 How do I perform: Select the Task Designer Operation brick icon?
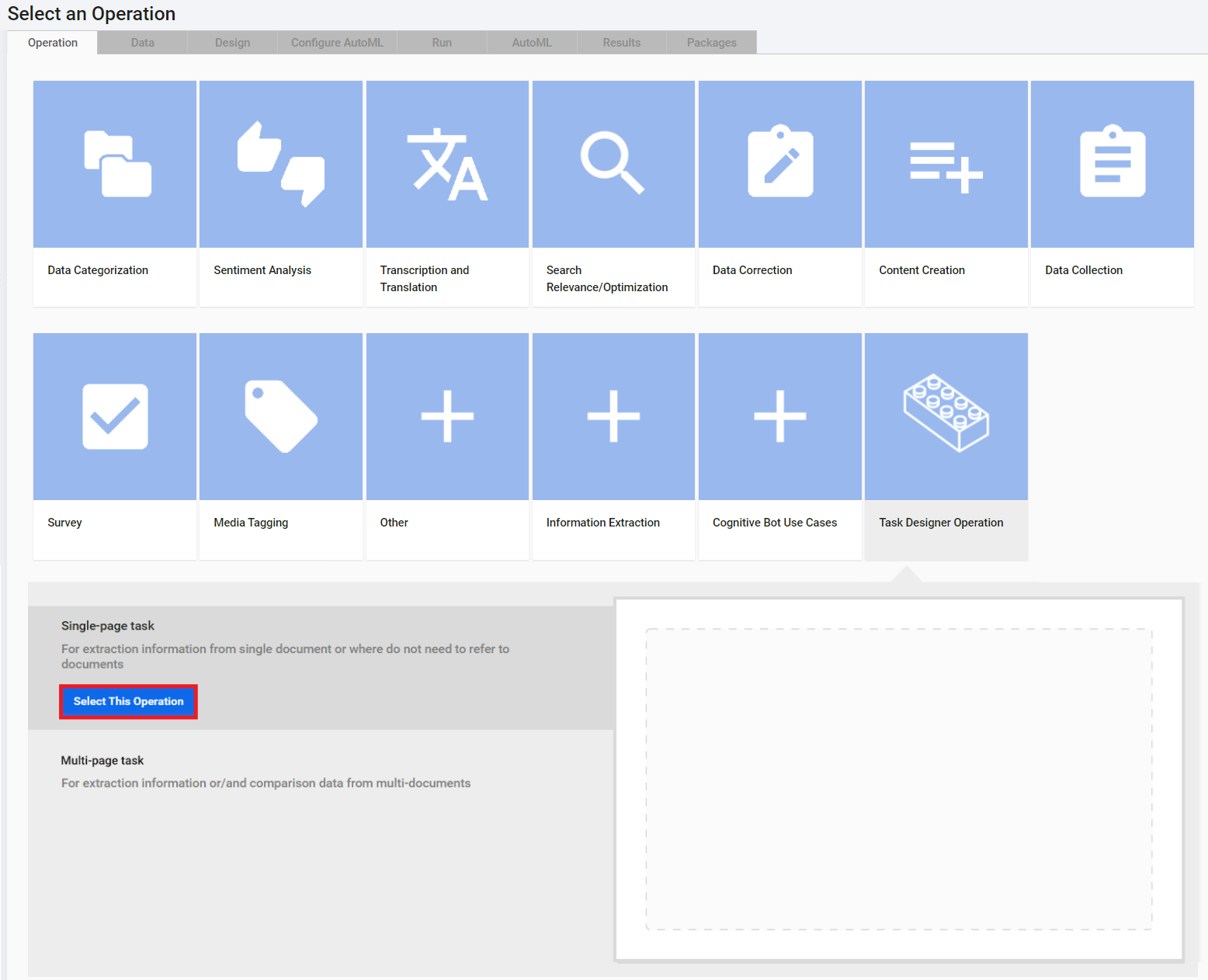click(x=946, y=413)
